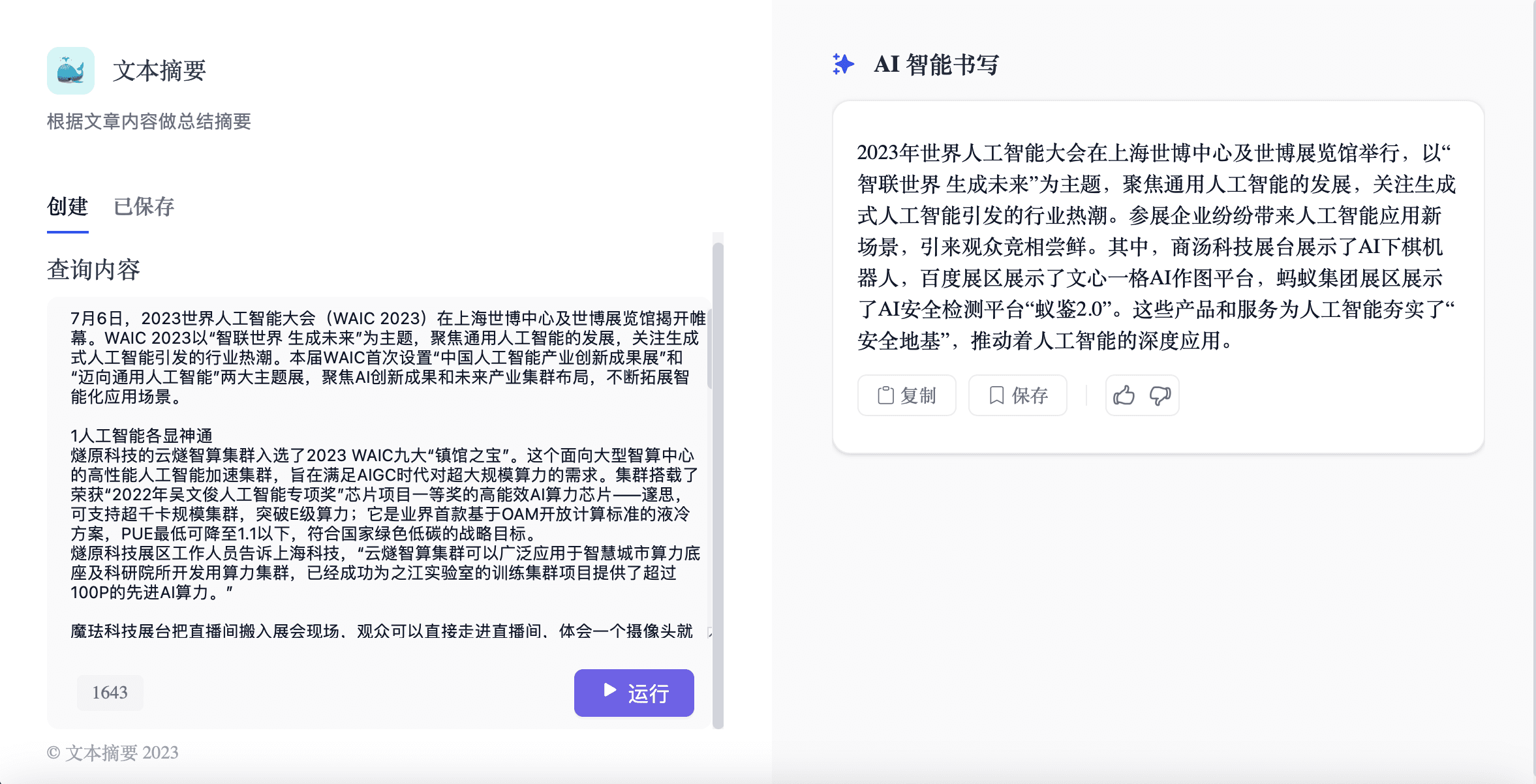Click the AI 智能书写 heading
Screen dimensions: 1536x784
pos(936,64)
